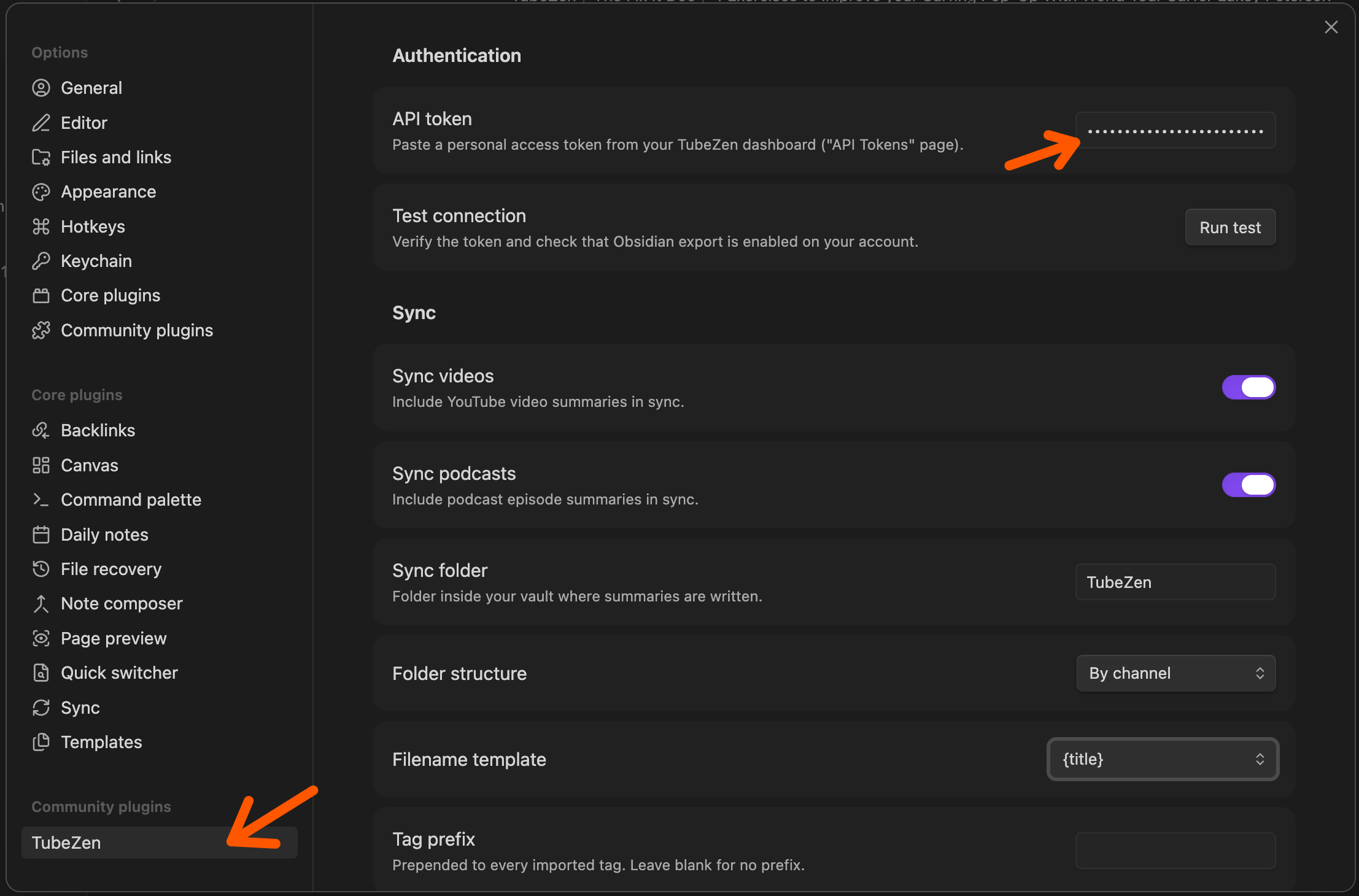Click the Appearance palette icon
Viewport: 1359px width, 896px height.
pyautogui.click(x=41, y=192)
